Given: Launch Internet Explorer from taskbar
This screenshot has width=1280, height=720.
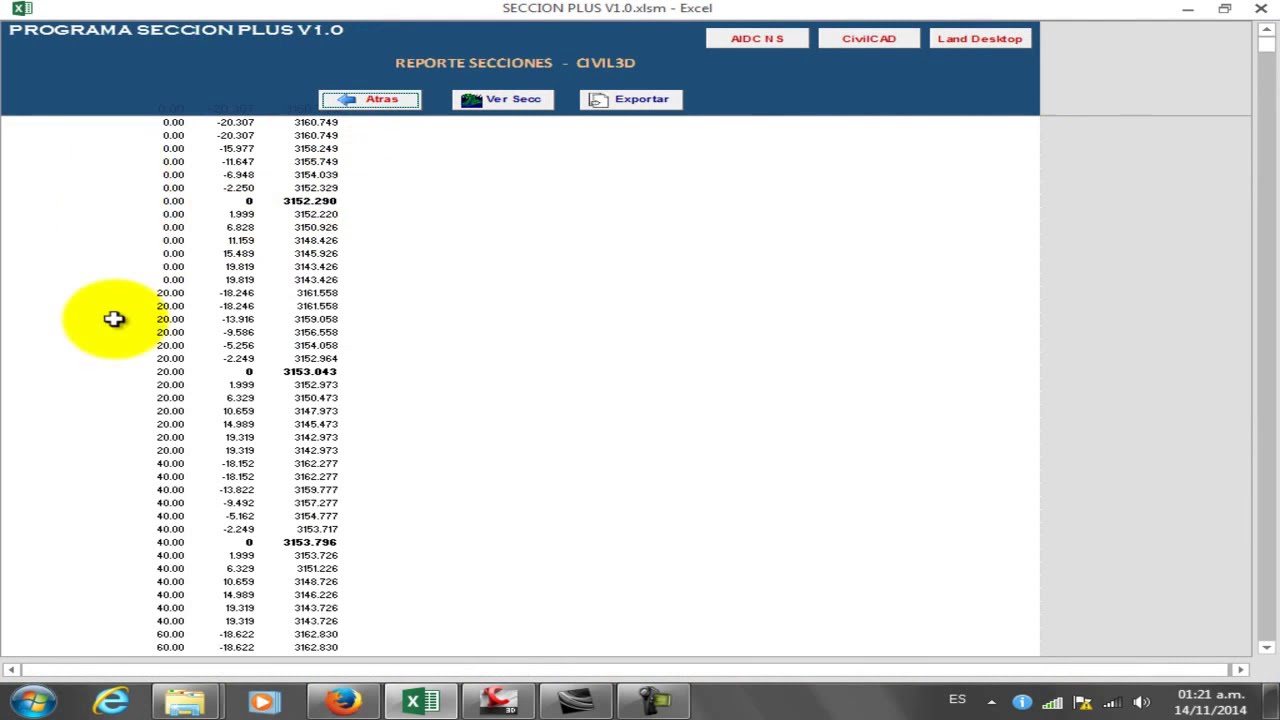Looking at the screenshot, I should [x=110, y=701].
